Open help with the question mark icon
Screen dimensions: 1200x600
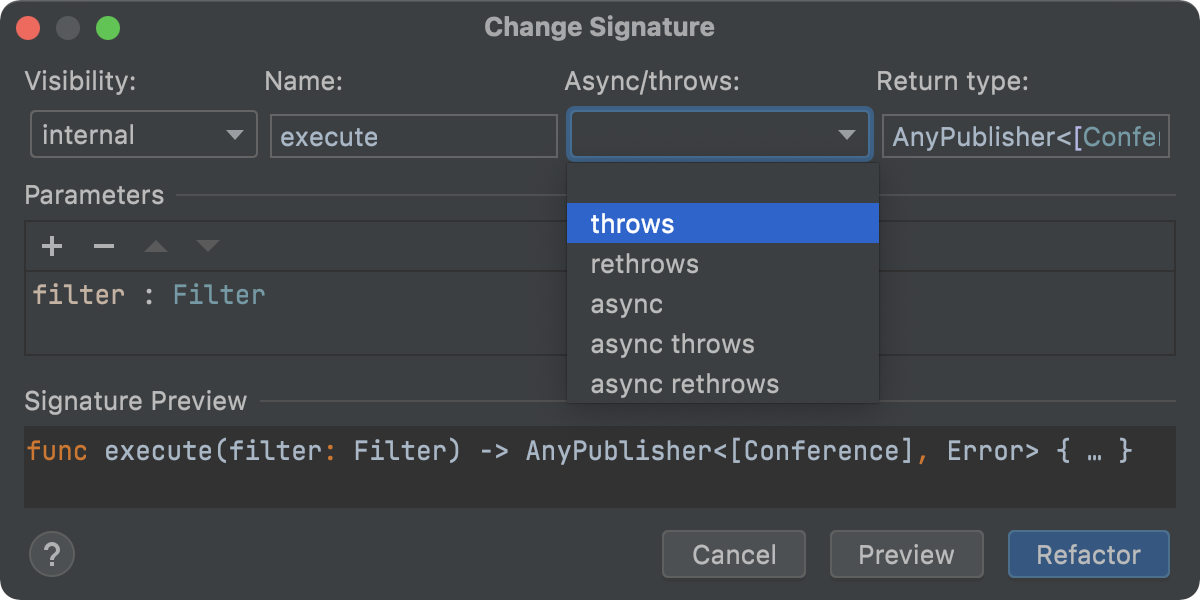coord(52,554)
